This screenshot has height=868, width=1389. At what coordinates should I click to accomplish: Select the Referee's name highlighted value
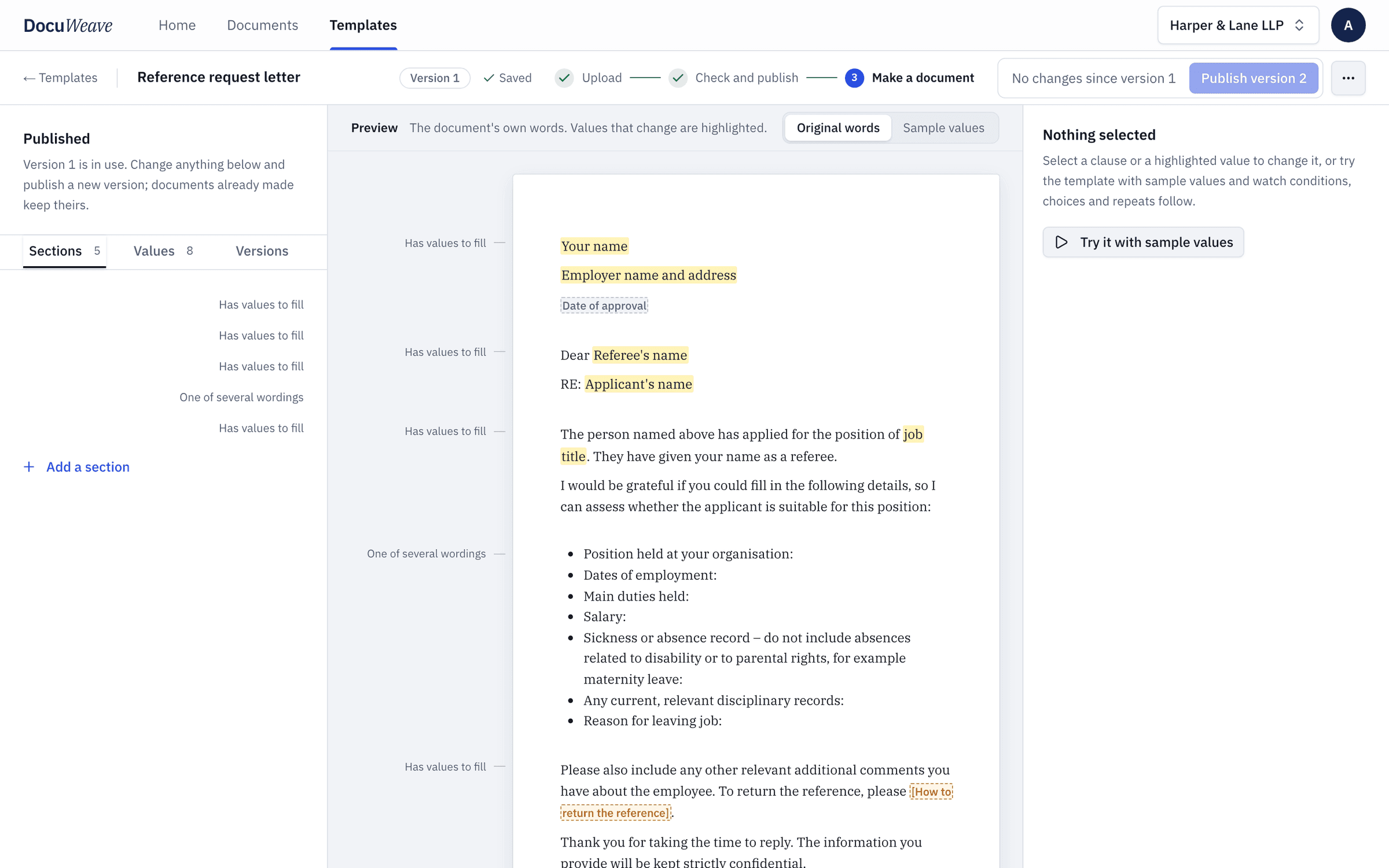point(640,355)
